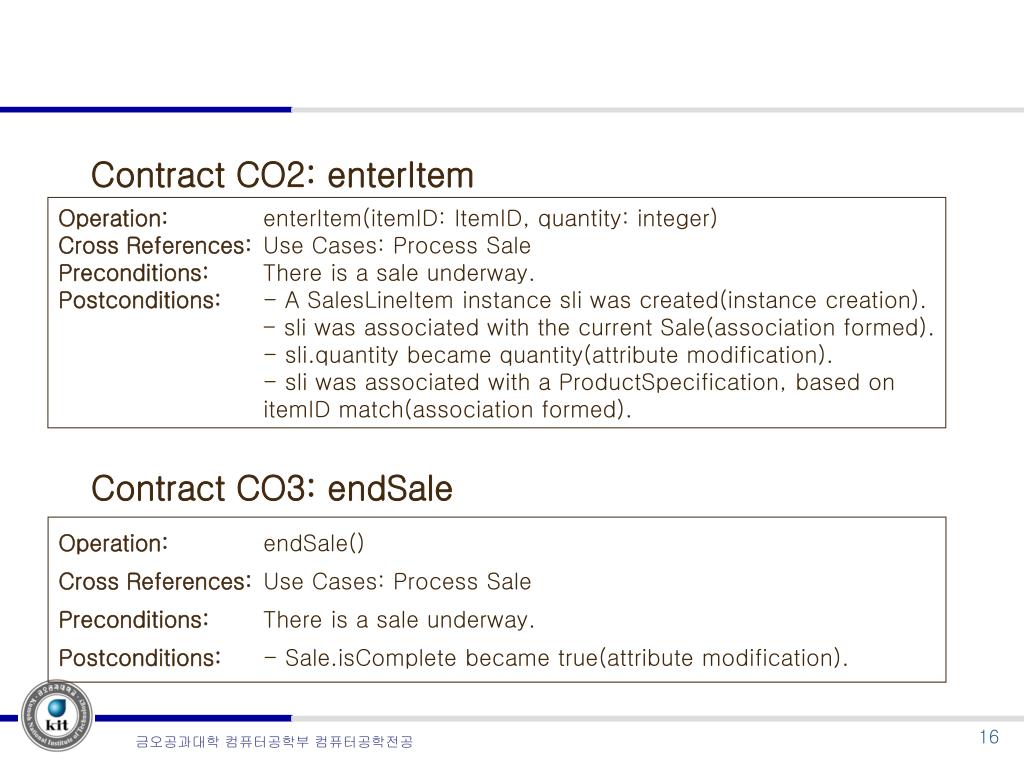Click the Sale.isComplete became true line
The height and width of the screenshot is (768, 1024).
coord(556,658)
